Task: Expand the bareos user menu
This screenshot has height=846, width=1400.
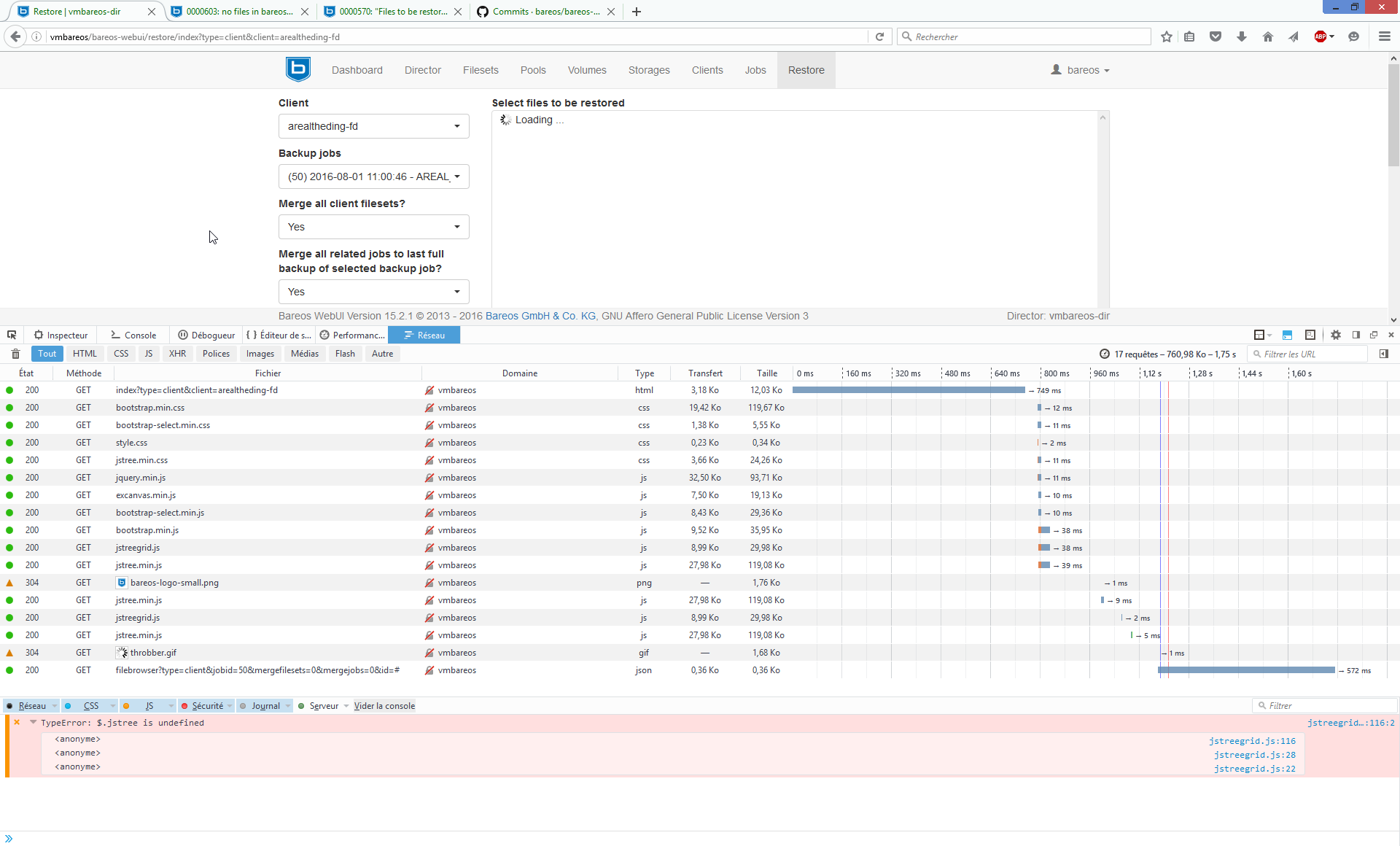Action: pos(1081,70)
